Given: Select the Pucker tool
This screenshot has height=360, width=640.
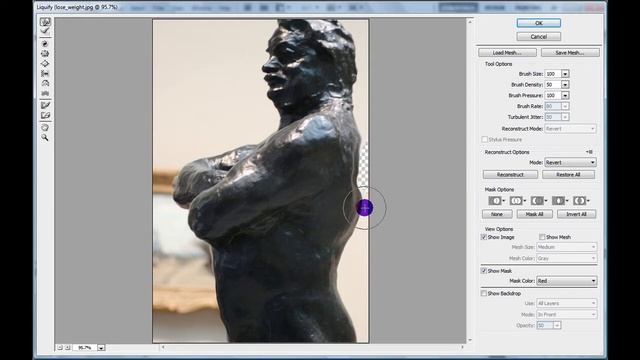Looking at the screenshot, I should pos(45,53).
